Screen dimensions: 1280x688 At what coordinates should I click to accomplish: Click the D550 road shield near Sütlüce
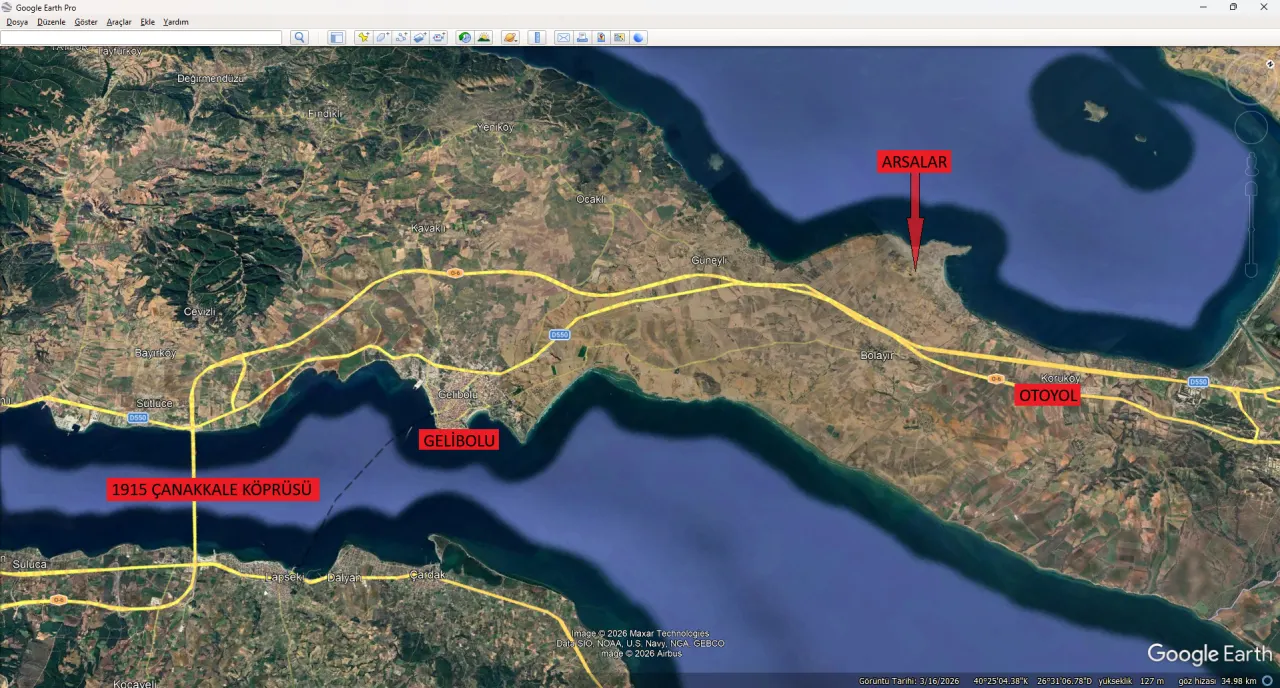point(138,417)
